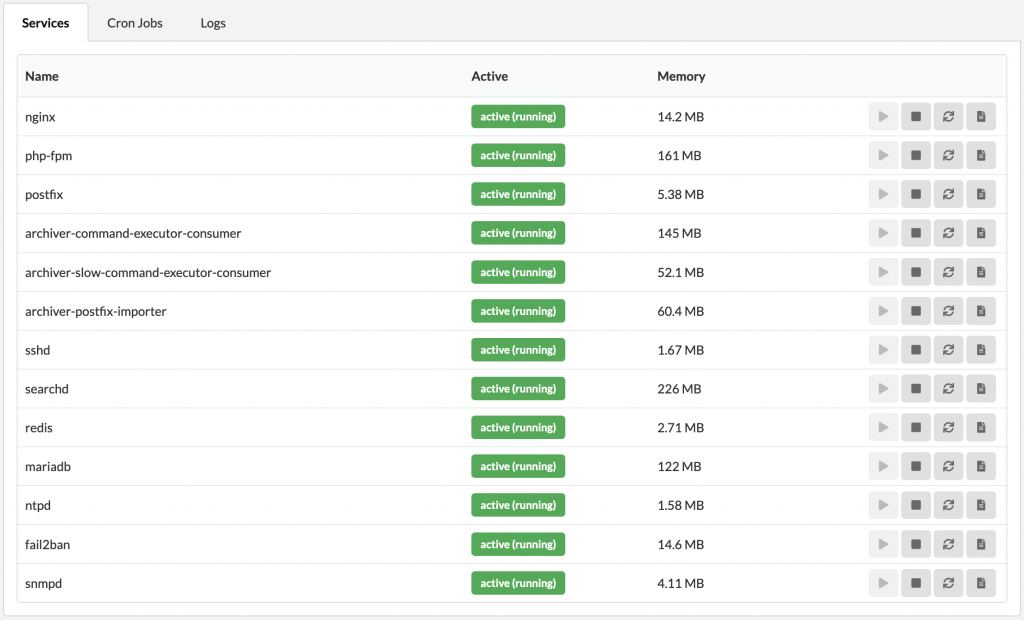View the log file for nginx

pyautogui.click(x=981, y=116)
